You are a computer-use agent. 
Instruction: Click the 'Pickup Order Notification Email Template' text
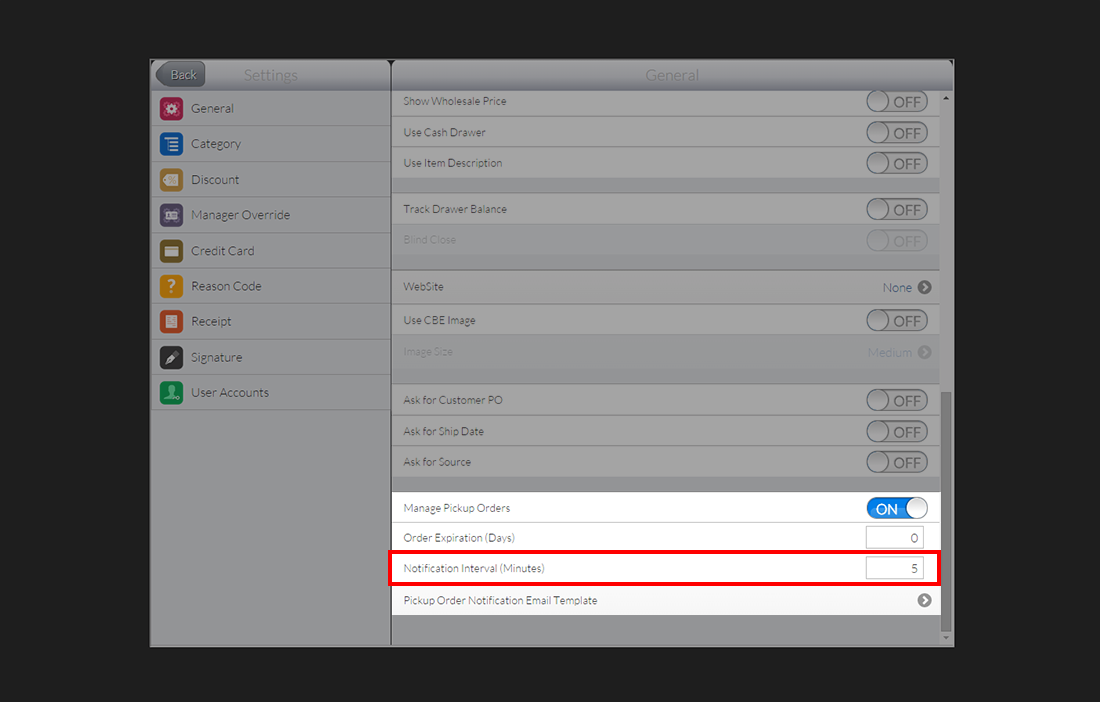500,600
